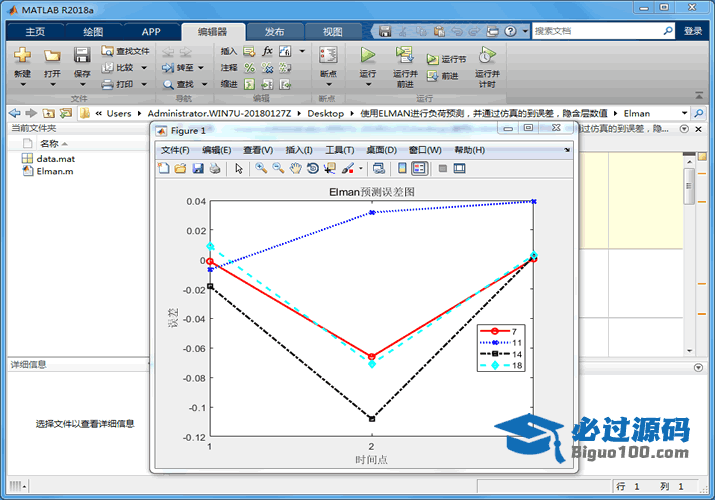Image resolution: width=715 pixels, height=500 pixels.
Task: Click the search documentation input field
Action: [597, 31]
